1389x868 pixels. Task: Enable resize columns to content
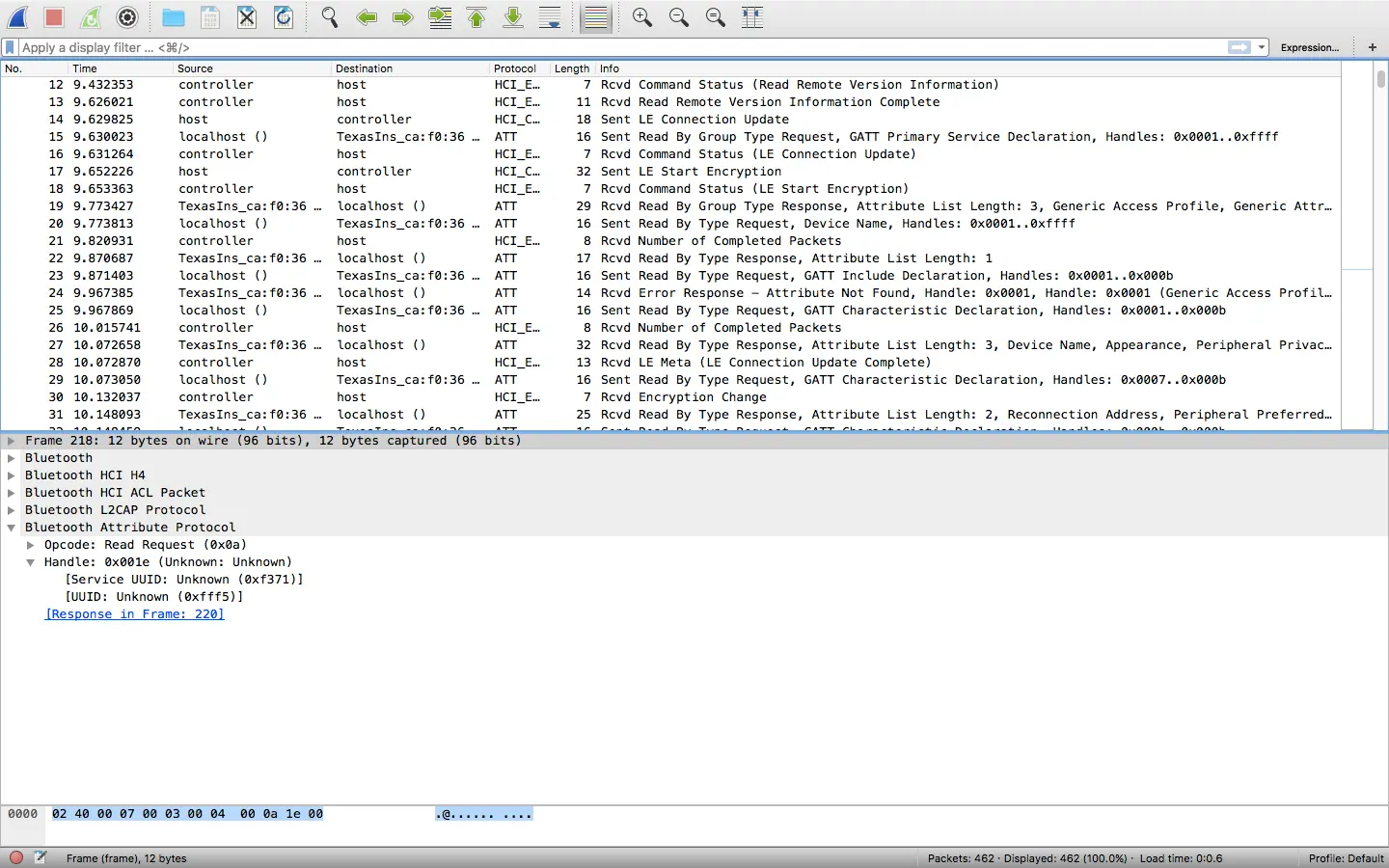click(752, 17)
